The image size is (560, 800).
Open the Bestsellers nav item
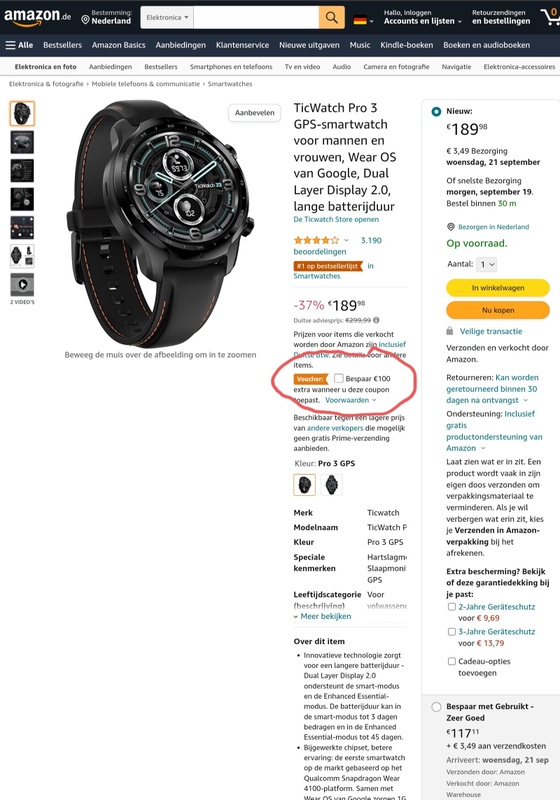pyautogui.click(x=62, y=45)
